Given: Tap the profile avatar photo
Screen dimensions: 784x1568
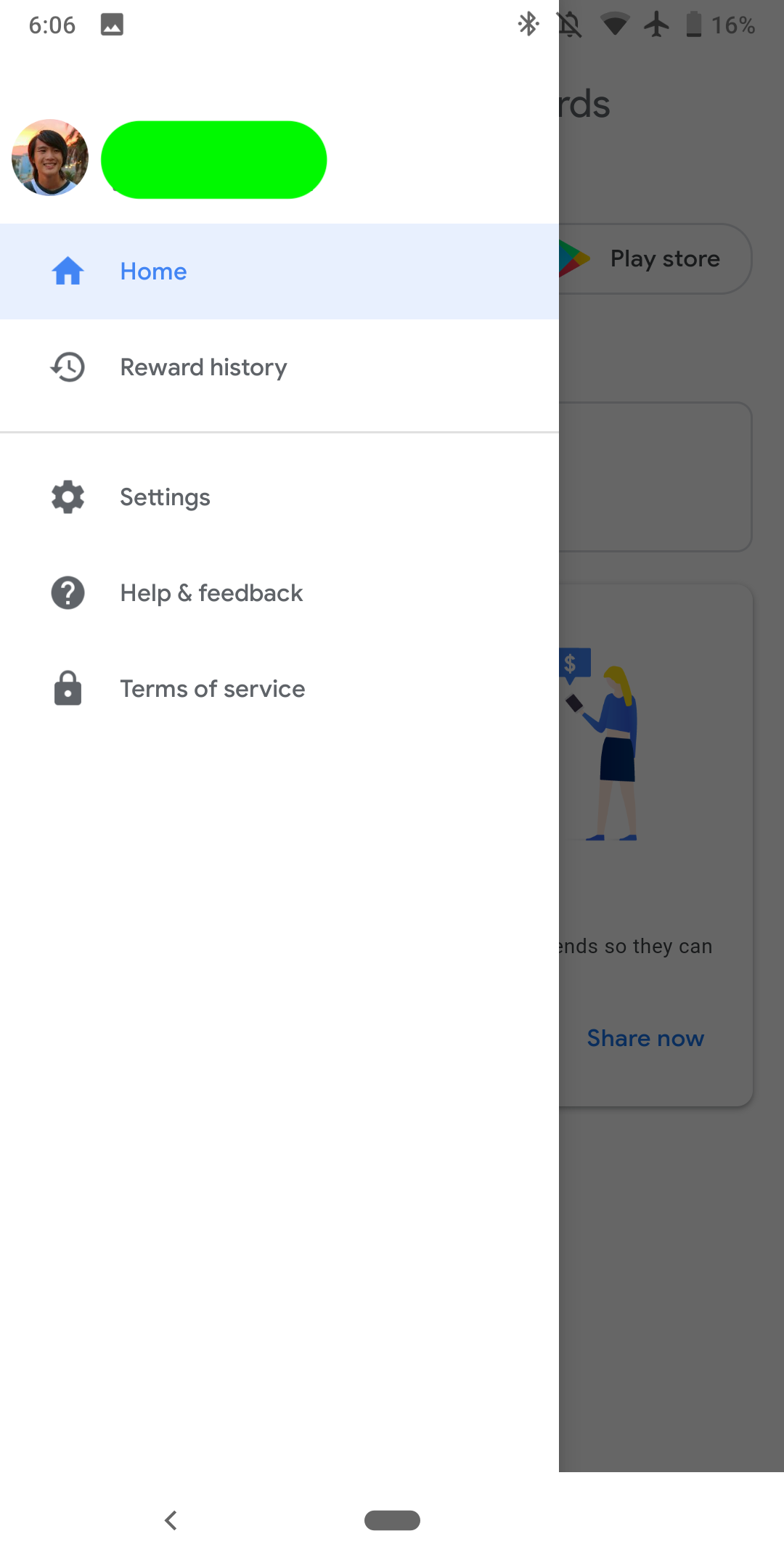Looking at the screenshot, I should click(x=50, y=158).
